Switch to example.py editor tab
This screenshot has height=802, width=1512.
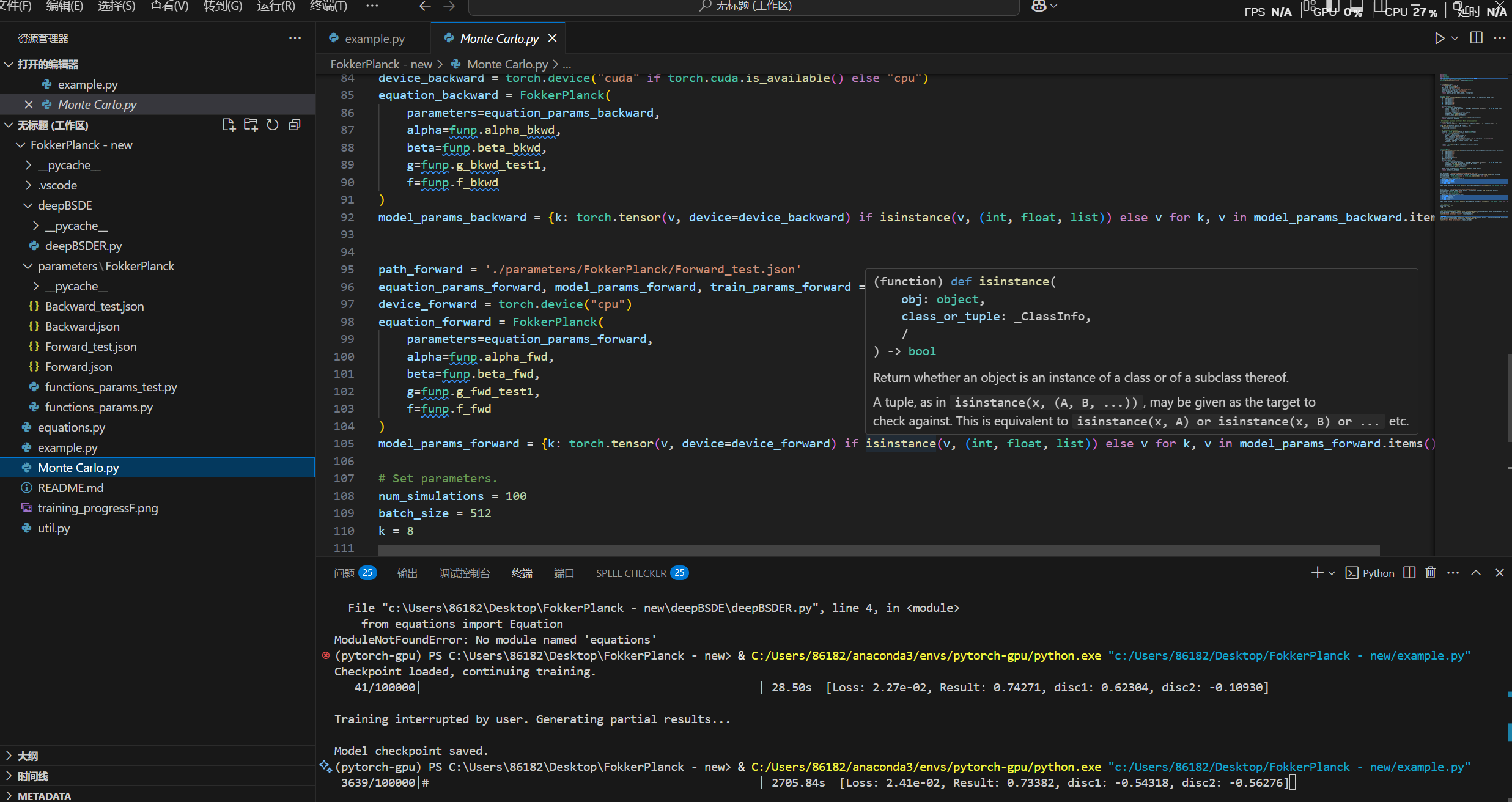[x=374, y=39]
